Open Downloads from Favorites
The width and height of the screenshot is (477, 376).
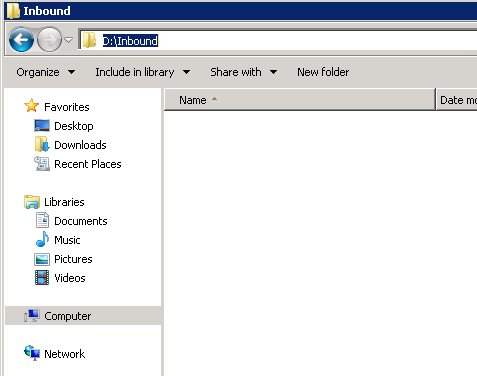[x=80, y=145]
